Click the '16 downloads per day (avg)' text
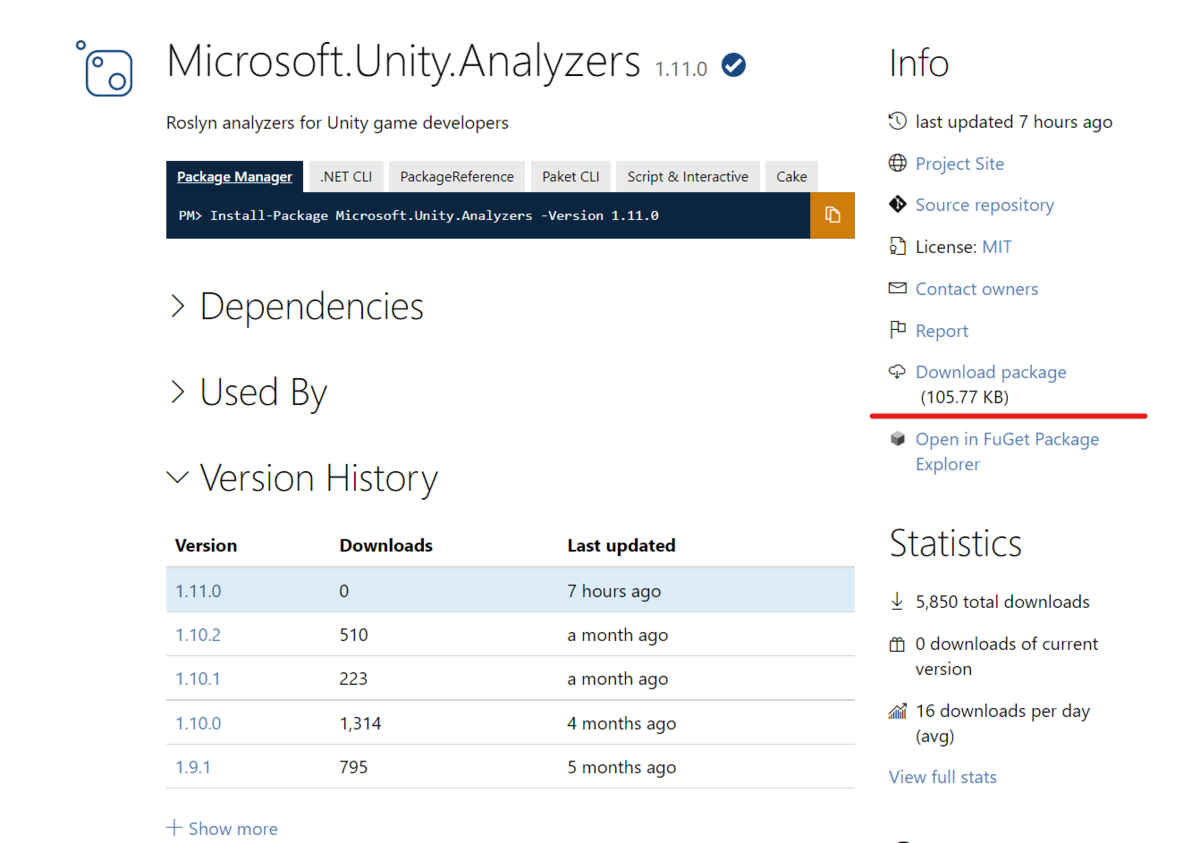The image size is (1200, 843). pyautogui.click(x=1003, y=723)
